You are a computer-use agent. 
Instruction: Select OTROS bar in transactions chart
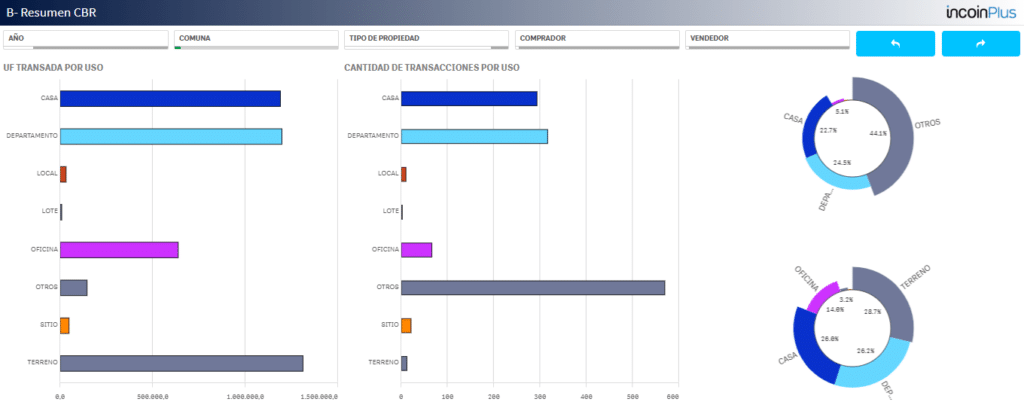coord(533,287)
